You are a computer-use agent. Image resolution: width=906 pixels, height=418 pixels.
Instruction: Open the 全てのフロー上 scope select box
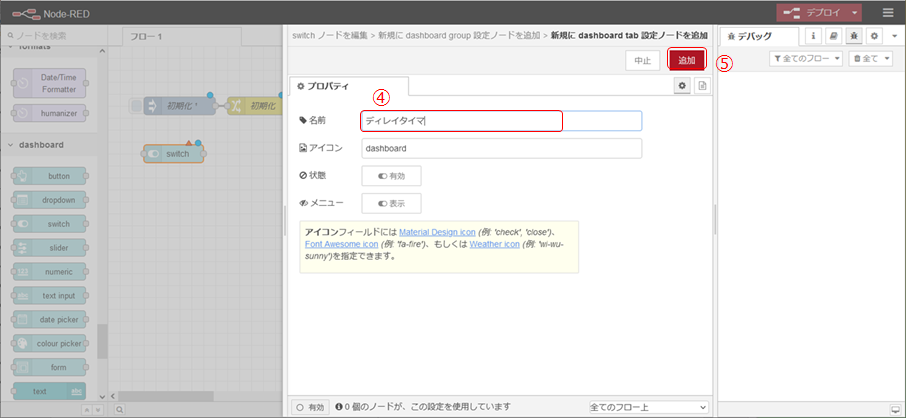(x=647, y=407)
